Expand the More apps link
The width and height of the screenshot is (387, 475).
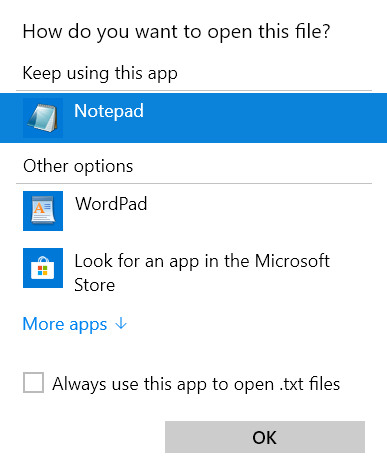pos(65,324)
